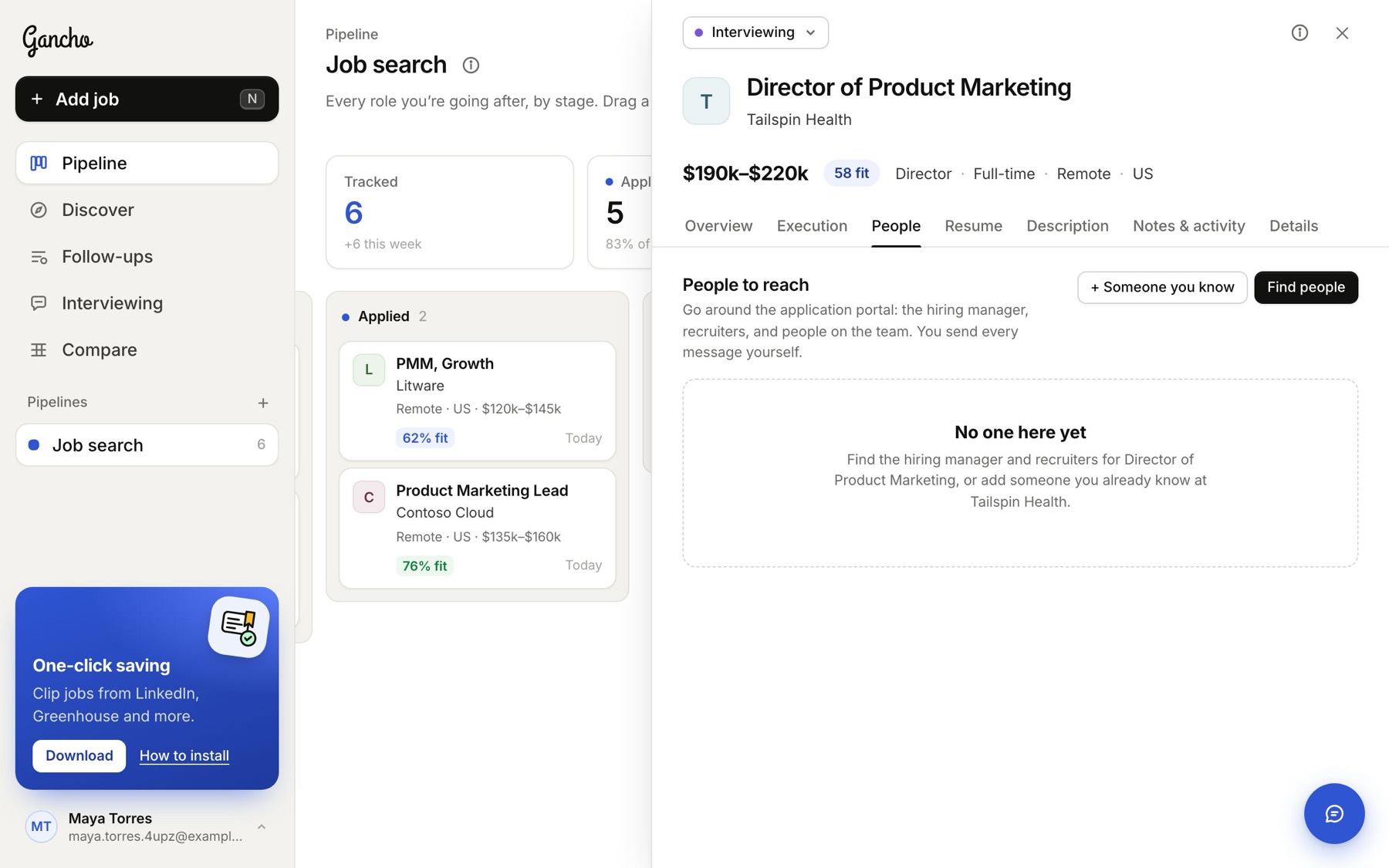The image size is (1389, 868).
Task: Click the 62% fit badge
Action: point(424,437)
